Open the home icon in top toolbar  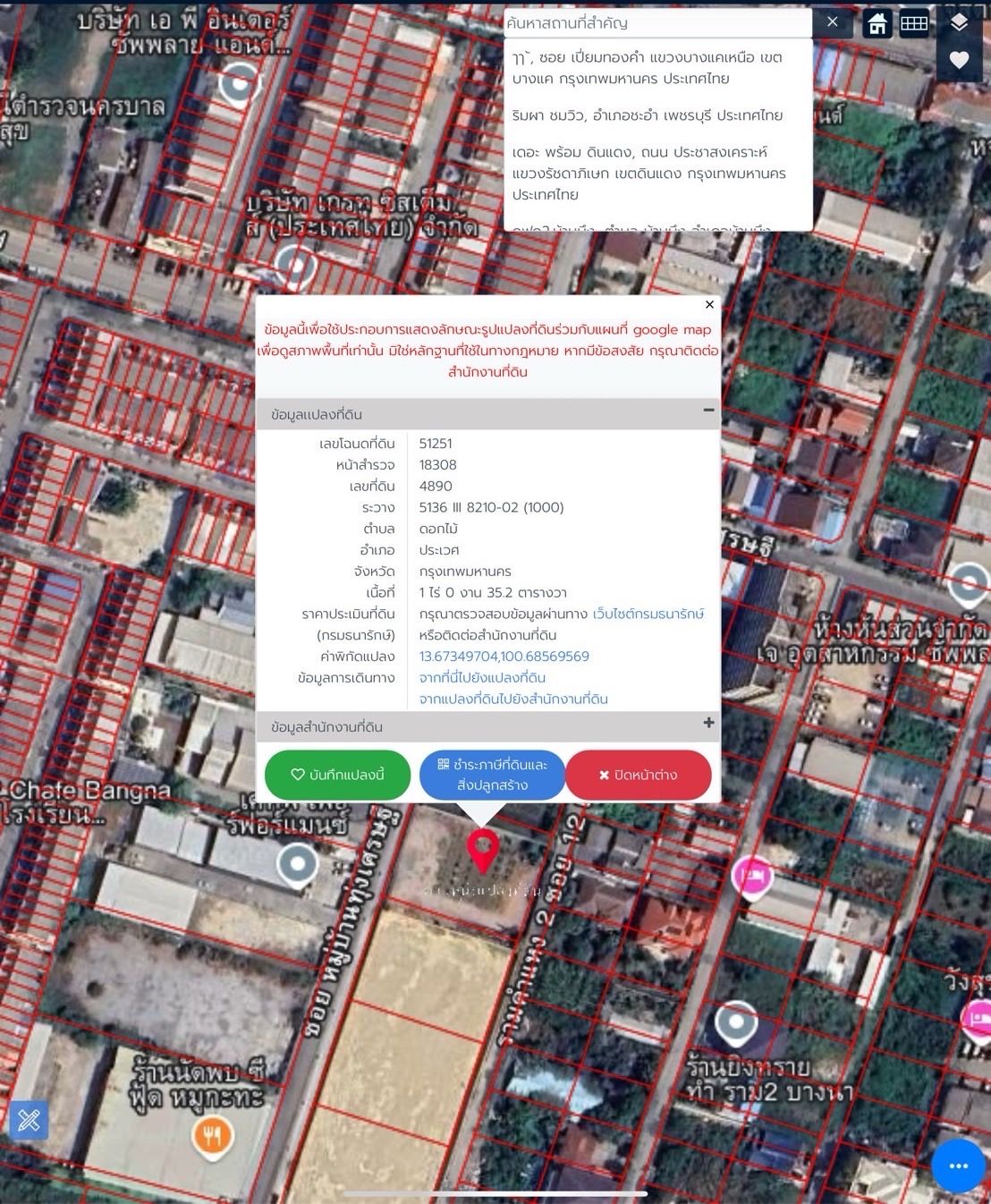pyautogui.click(x=877, y=23)
